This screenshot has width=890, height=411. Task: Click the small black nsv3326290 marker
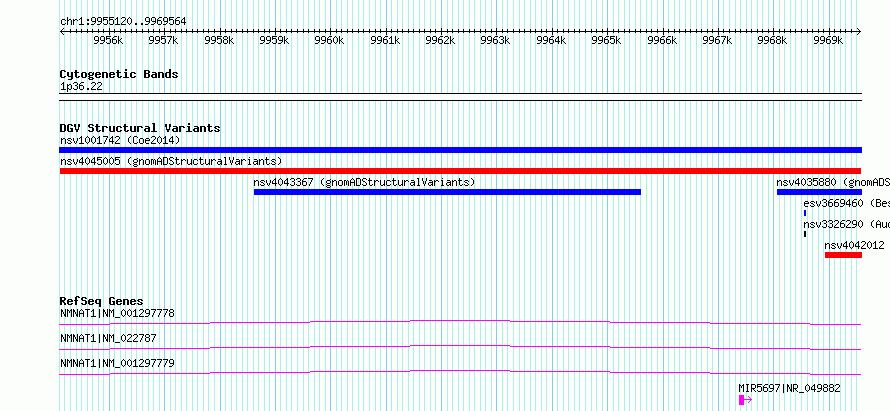pos(805,234)
